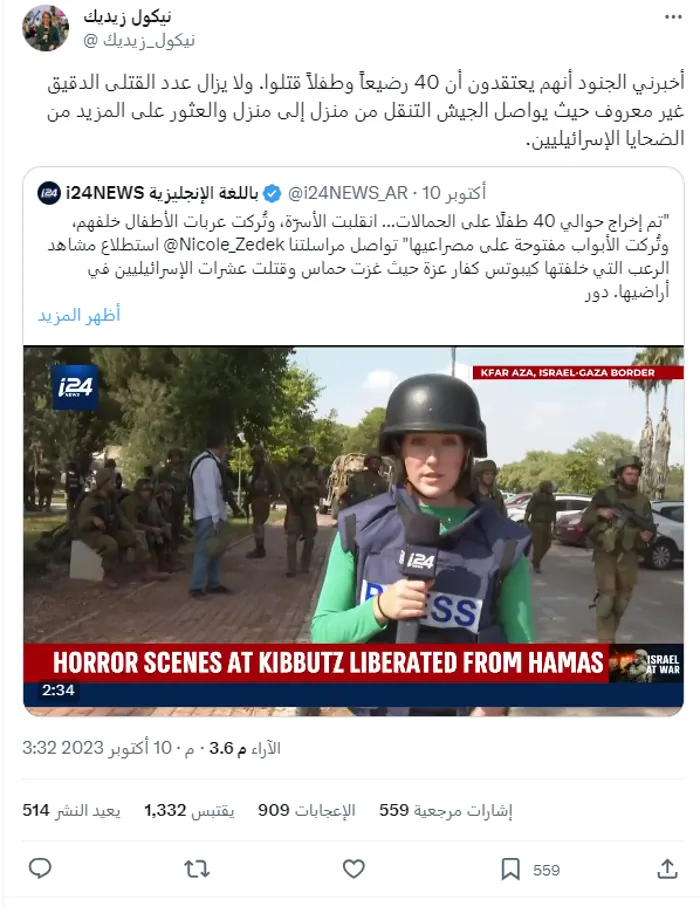The width and height of the screenshot is (700, 907).
Task: Click the i24NEWS round logo avatar
Action: pyautogui.click(x=49, y=193)
